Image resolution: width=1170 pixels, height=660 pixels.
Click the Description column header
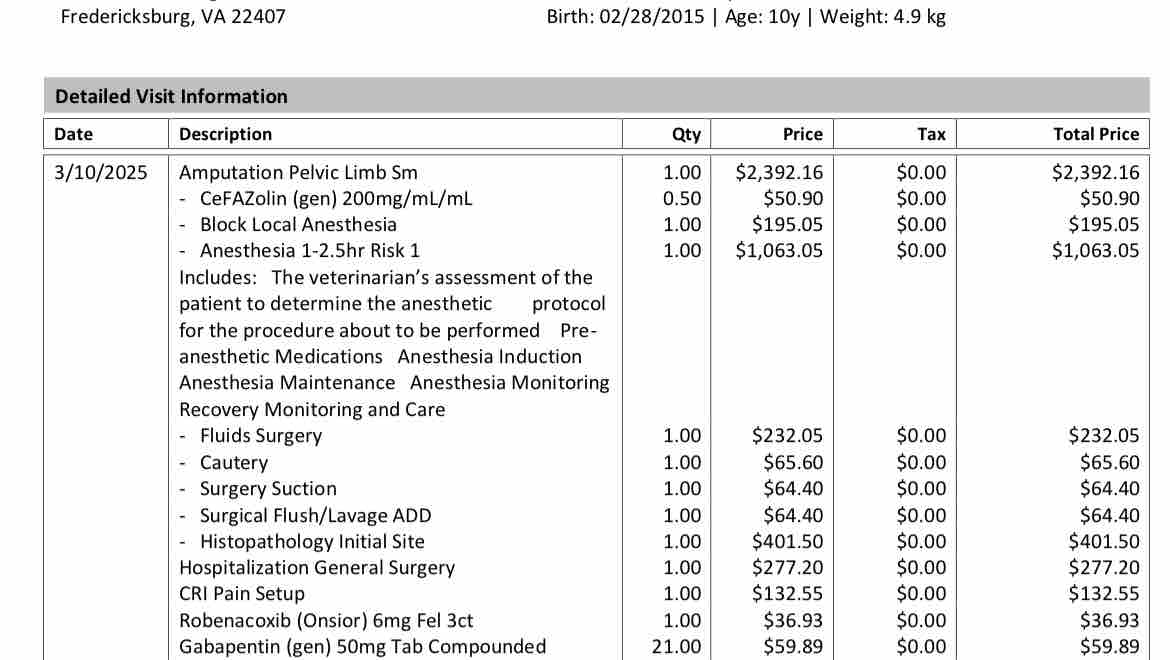225,134
